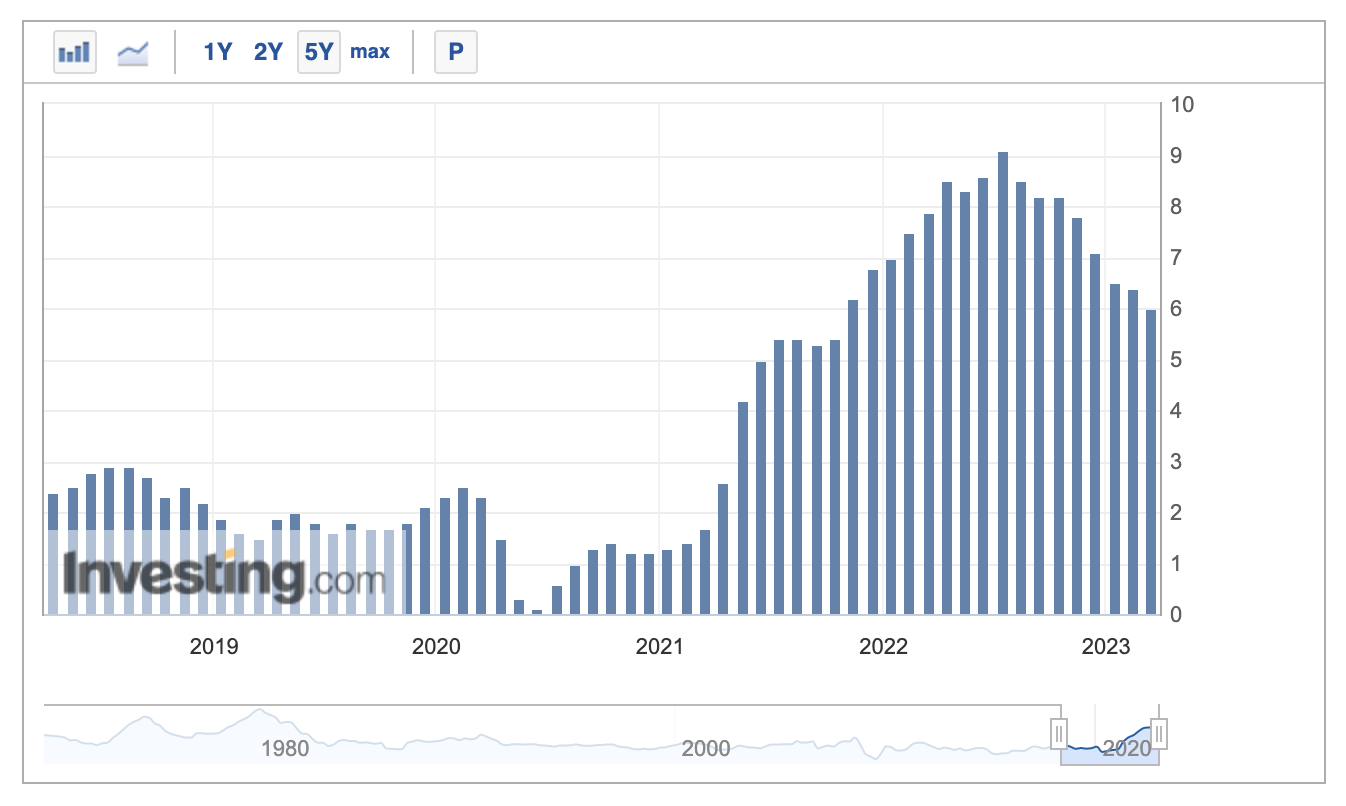The height and width of the screenshot is (806, 1346).
Task: Click the 2020 x-axis label
Action: (436, 647)
